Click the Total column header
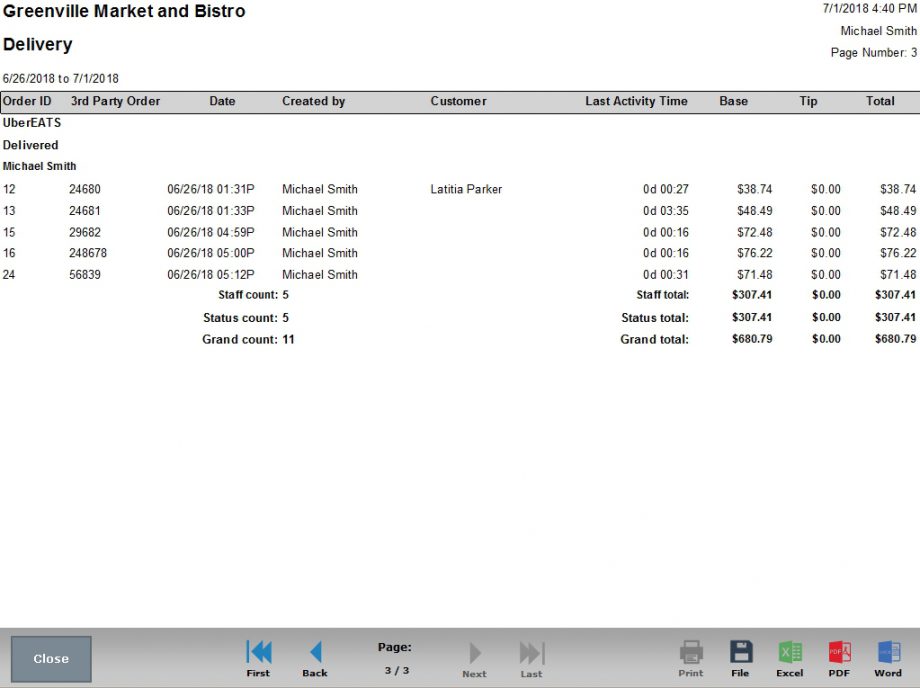The width and height of the screenshot is (920, 688). [880, 101]
